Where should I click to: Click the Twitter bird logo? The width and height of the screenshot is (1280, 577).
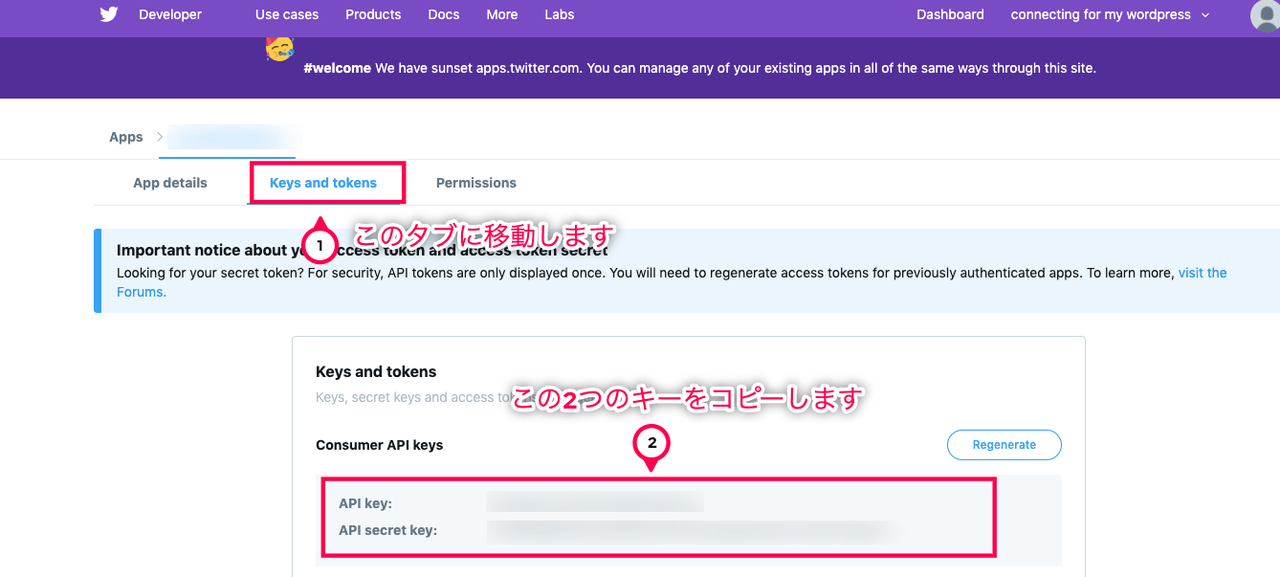pyautogui.click(x=109, y=14)
